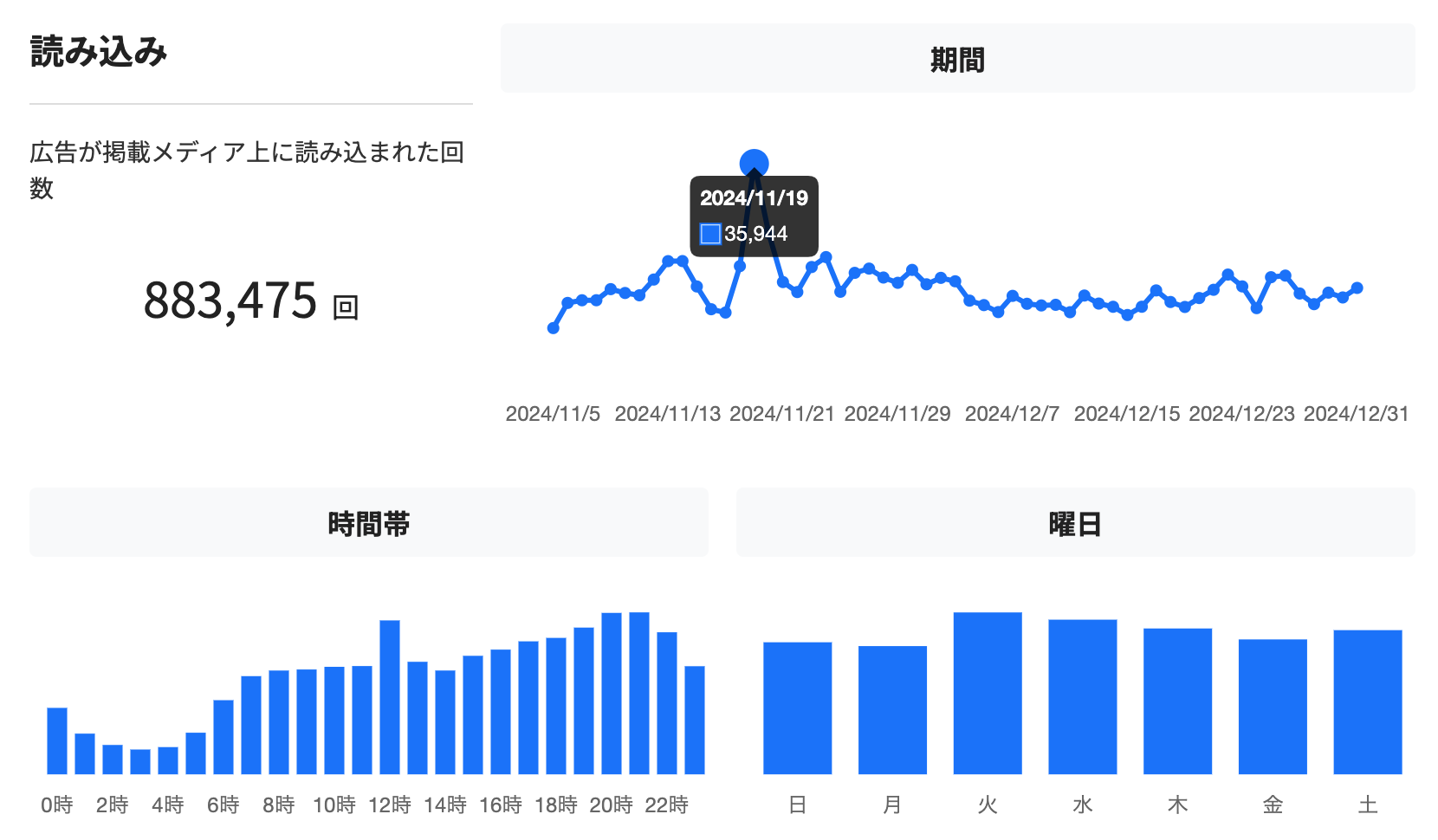Click the 読み込み section heading
Screen dimensions: 1438x840
click(99, 52)
